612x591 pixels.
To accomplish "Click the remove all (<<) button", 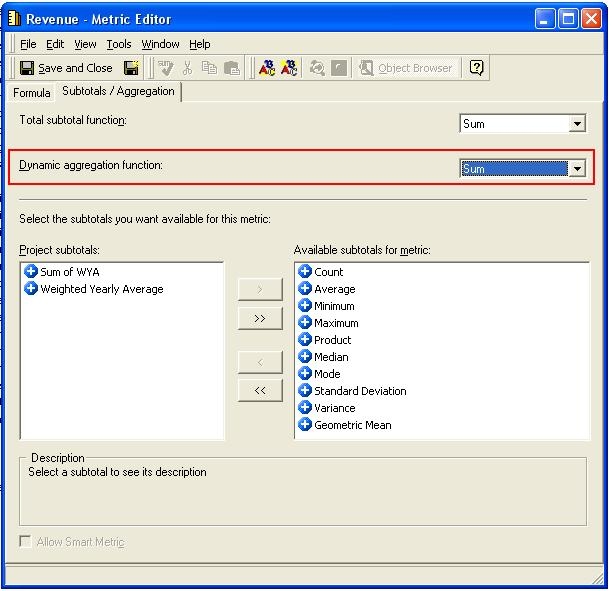I will [260, 390].
